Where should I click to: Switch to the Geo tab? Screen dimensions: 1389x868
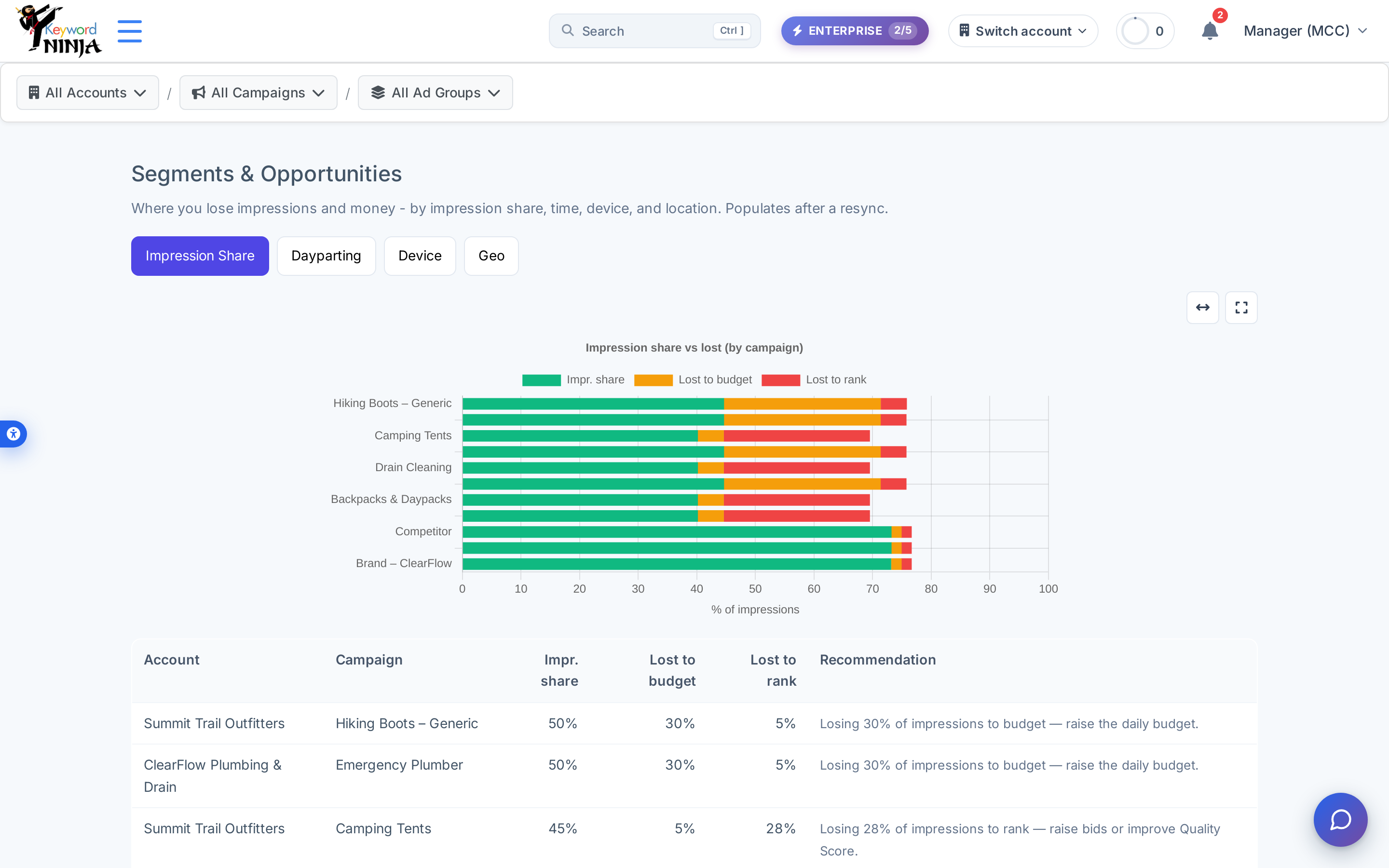coord(491,256)
